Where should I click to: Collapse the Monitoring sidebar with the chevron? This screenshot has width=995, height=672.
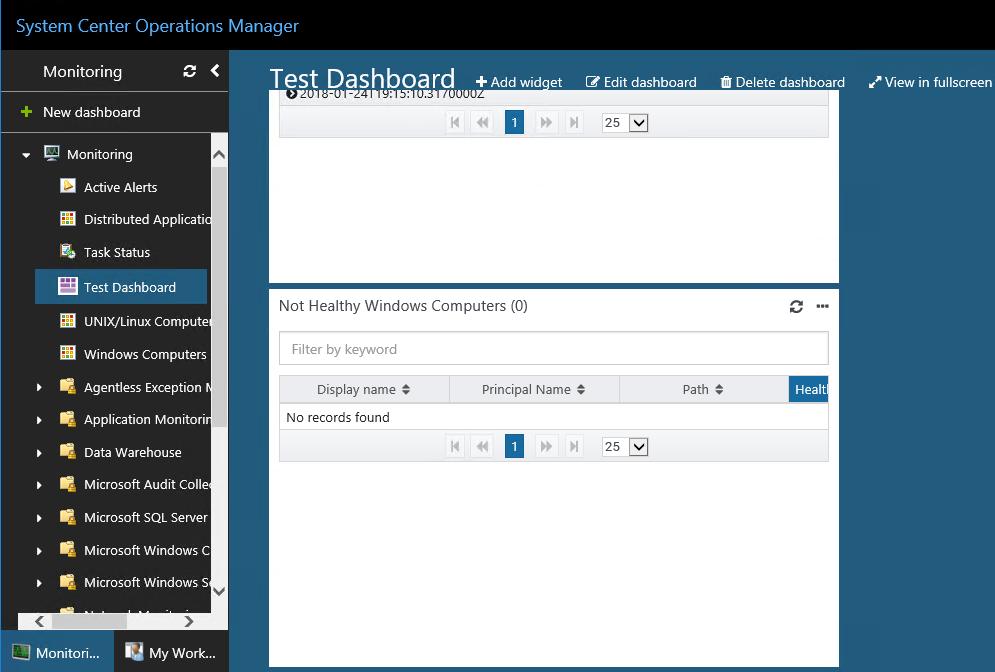tap(215, 70)
